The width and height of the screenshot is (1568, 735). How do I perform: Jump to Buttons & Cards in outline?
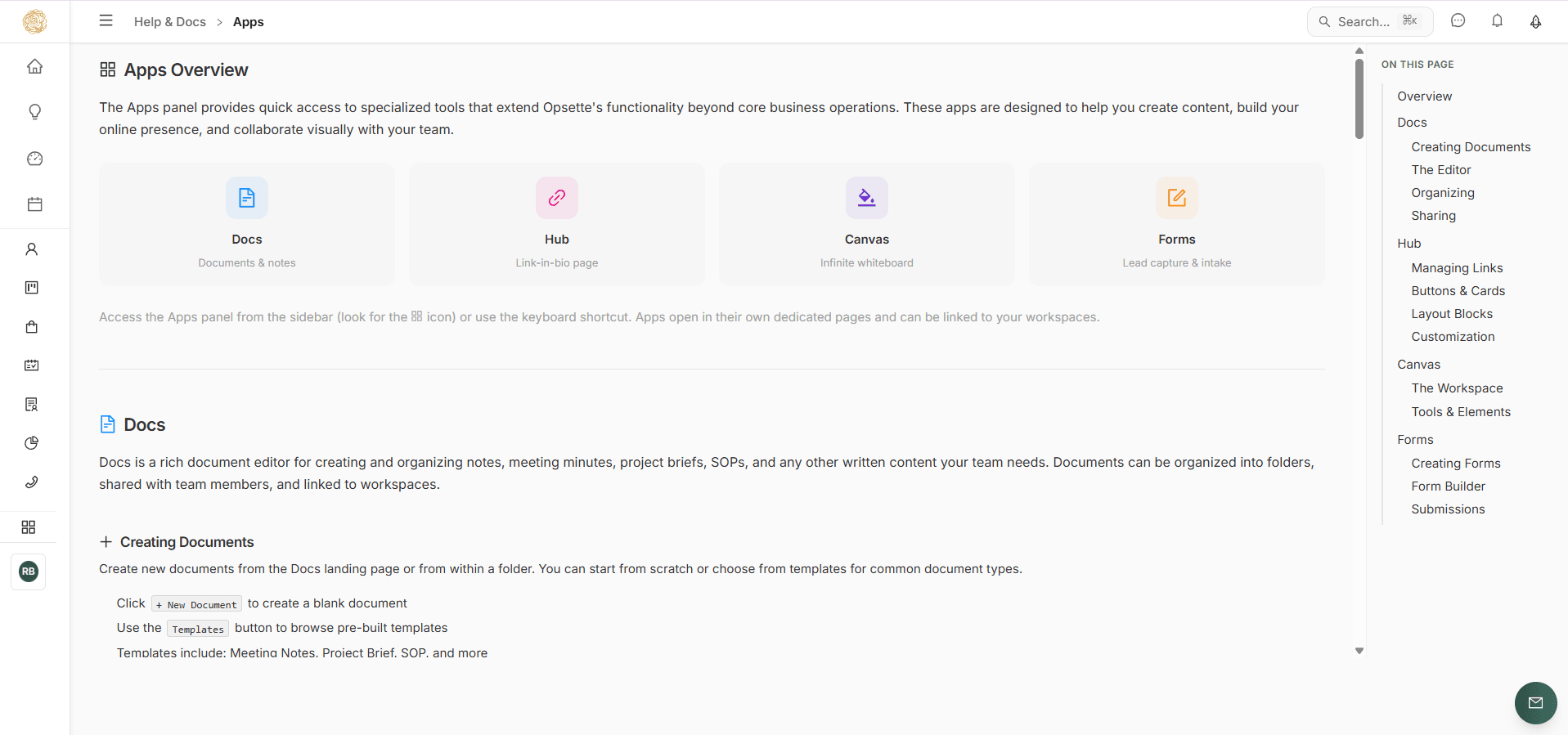[x=1458, y=291]
